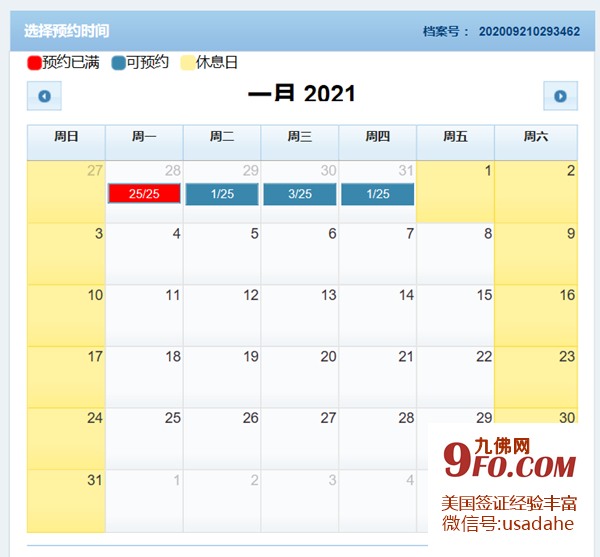
Task: Click the red 25/25 fully booked slot
Action: pyautogui.click(x=144, y=194)
